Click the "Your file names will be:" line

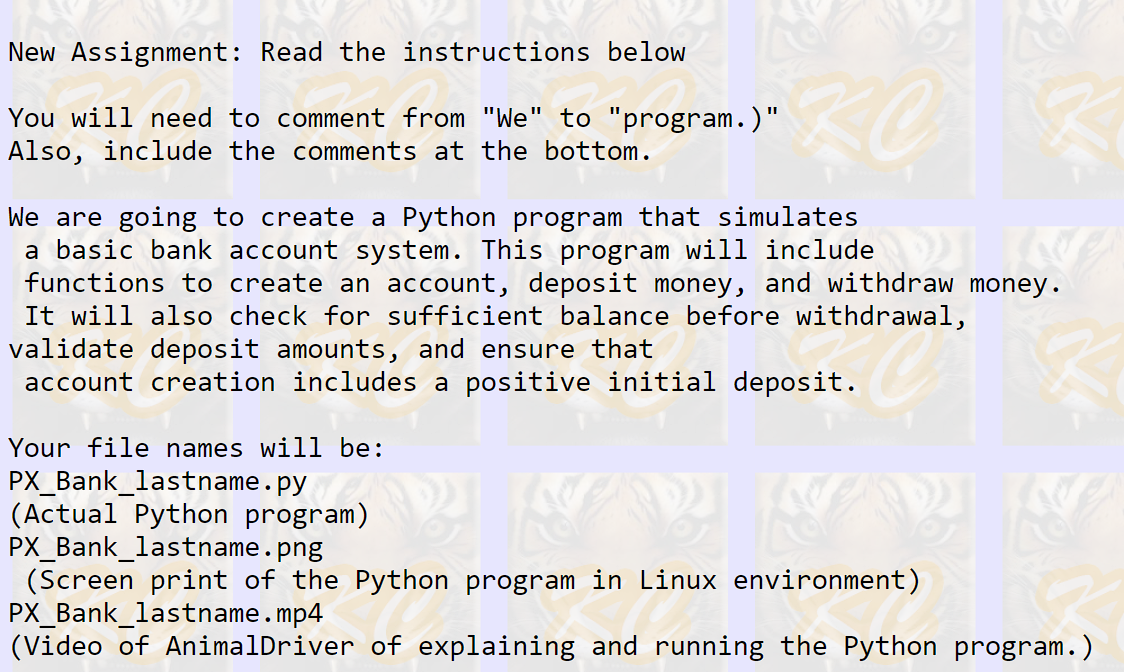pos(196,448)
